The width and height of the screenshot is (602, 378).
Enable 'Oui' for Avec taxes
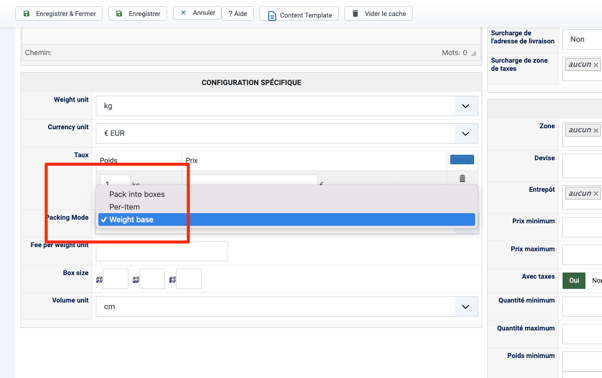pos(574,281)
